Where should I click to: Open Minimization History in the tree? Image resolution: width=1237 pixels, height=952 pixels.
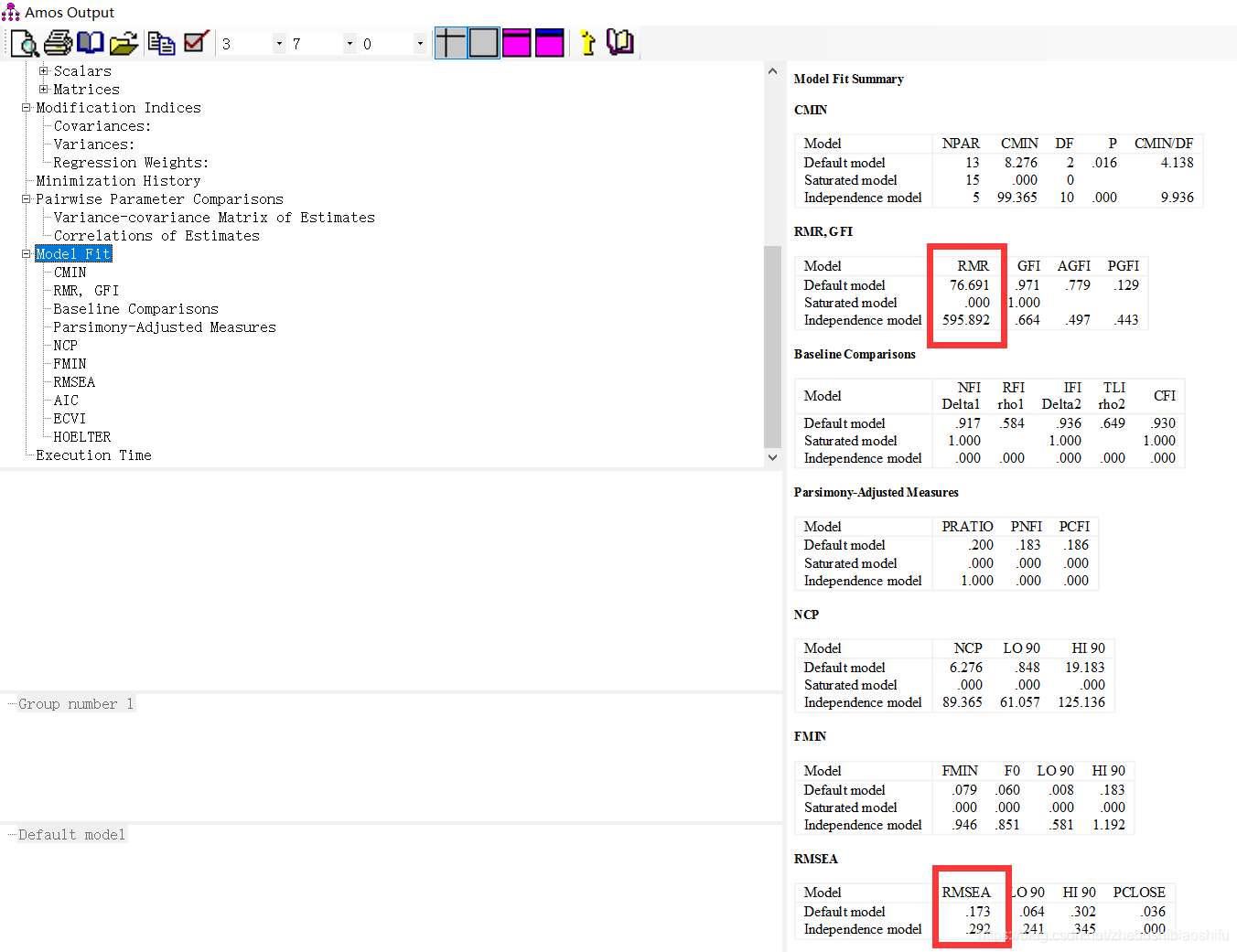(x=118, y=181)
